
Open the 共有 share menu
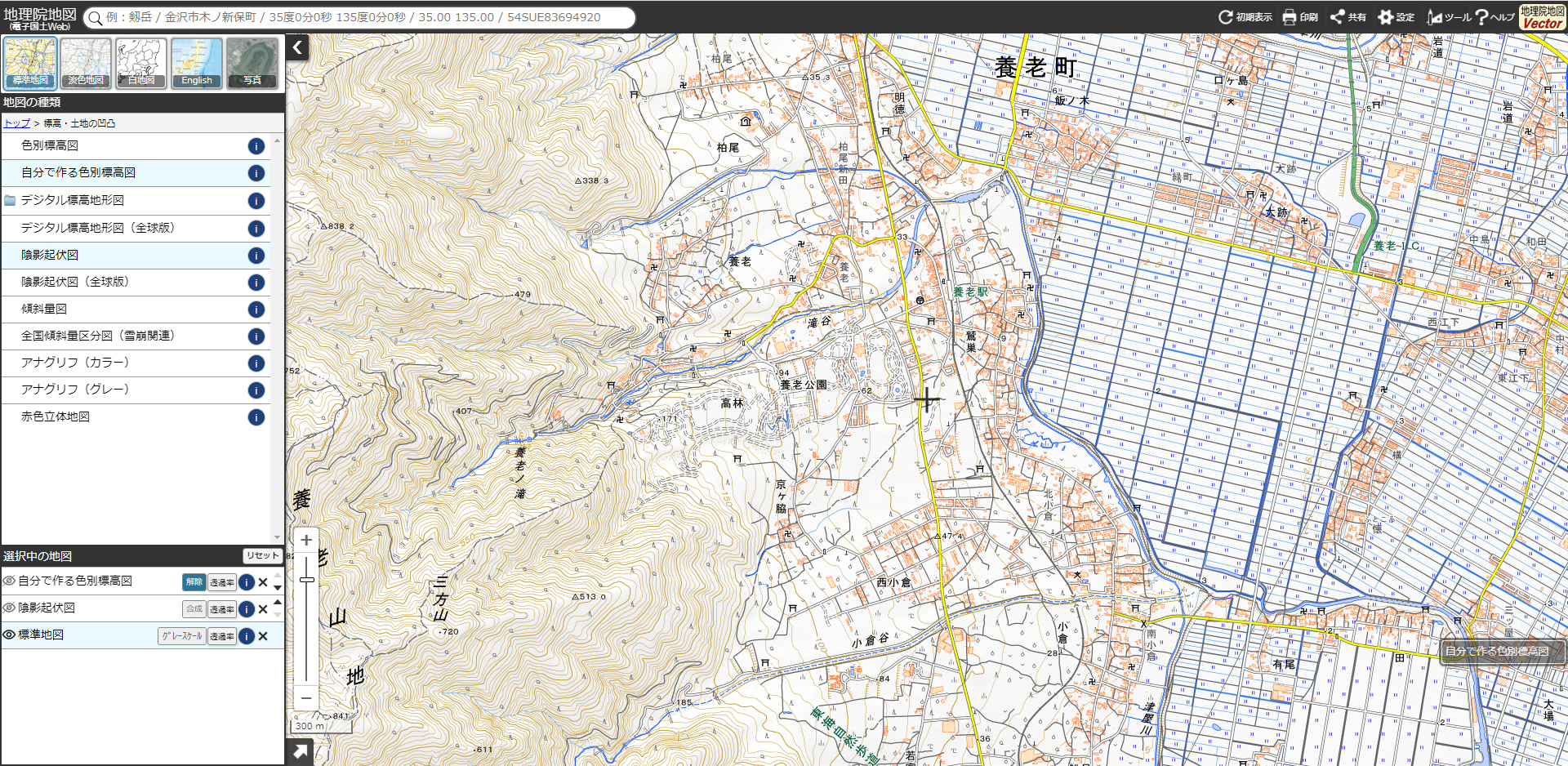click(1347, 17)
